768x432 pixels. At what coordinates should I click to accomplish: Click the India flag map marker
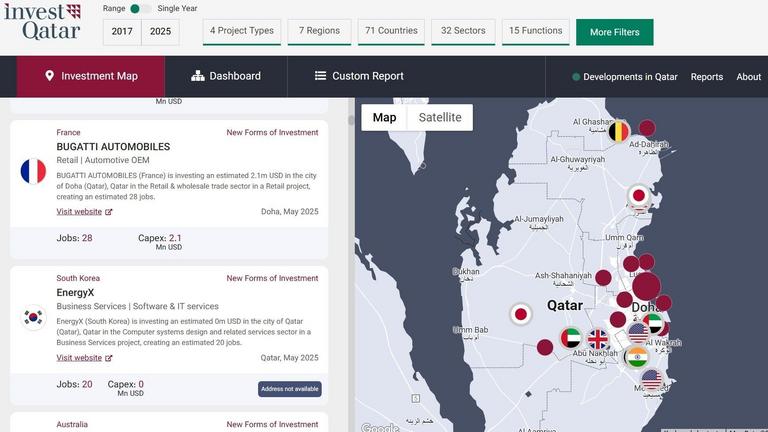point(637,357)
